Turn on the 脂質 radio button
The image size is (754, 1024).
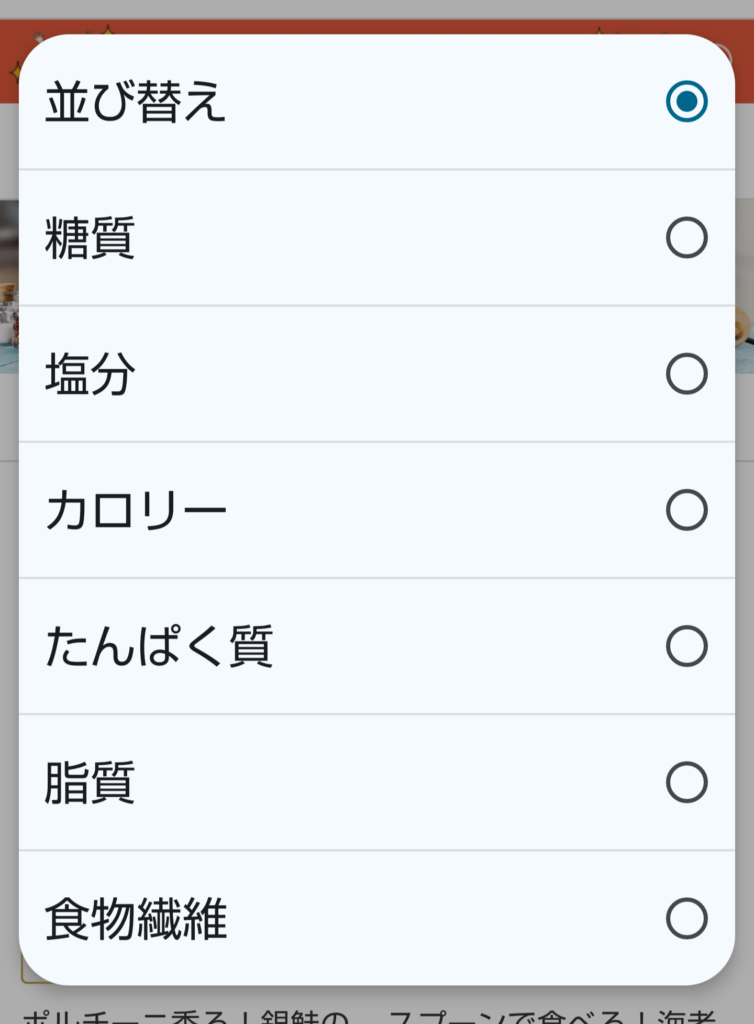pyautogui.click(x=686, y=782)
